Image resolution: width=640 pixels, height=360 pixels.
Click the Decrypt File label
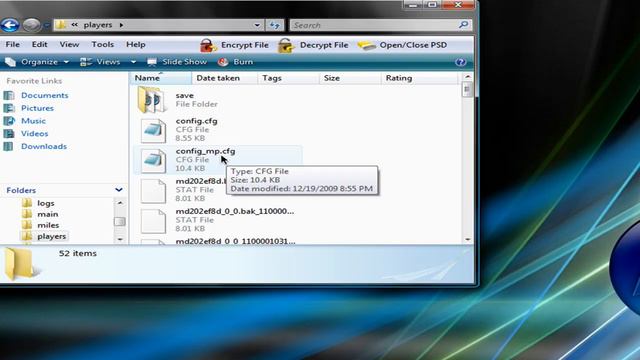pyautogui.click(x=324, y=45)
